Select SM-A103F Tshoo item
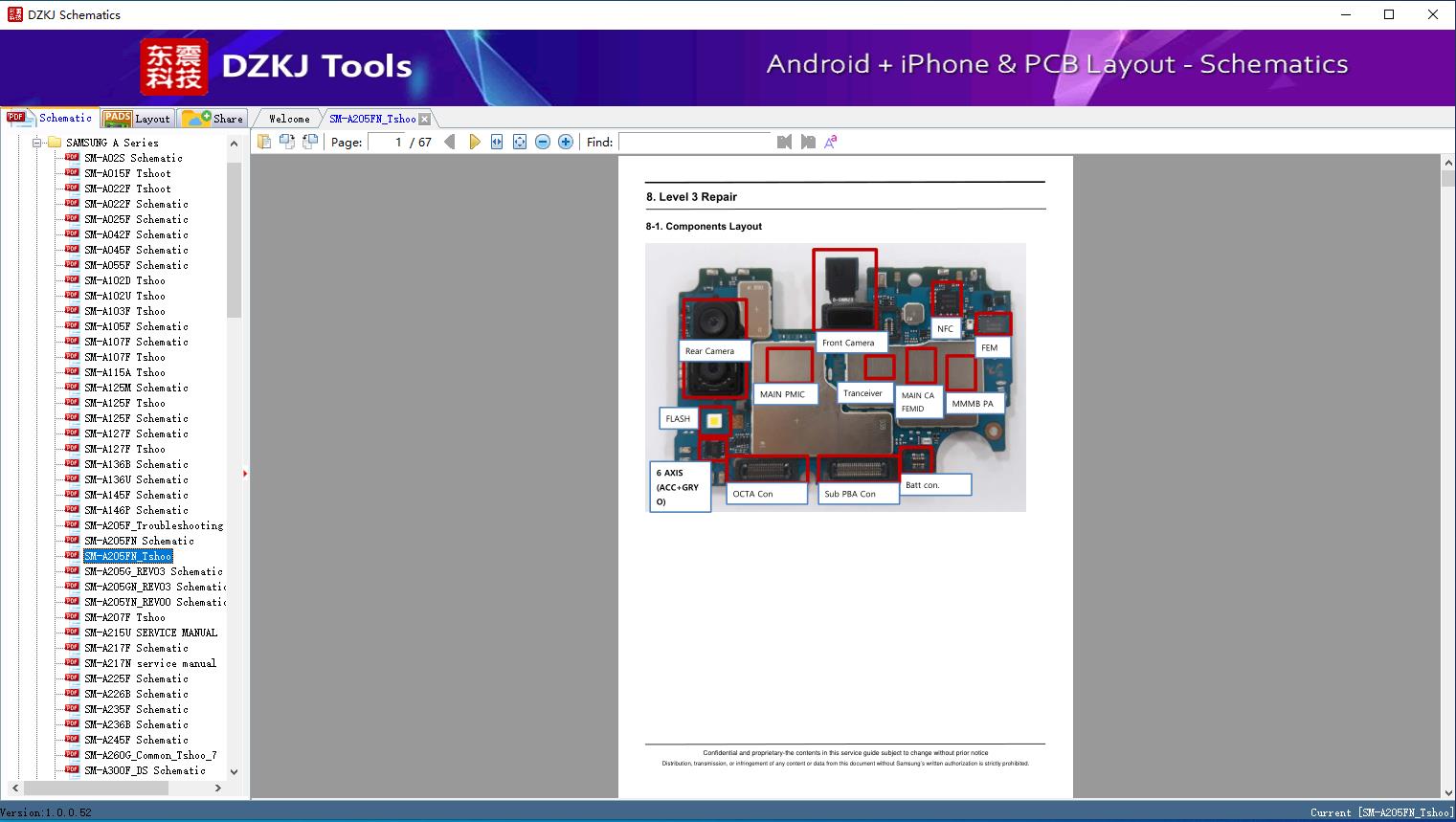Image resolution: width=1456 pixels, height=822 pixels. (124, 311)
